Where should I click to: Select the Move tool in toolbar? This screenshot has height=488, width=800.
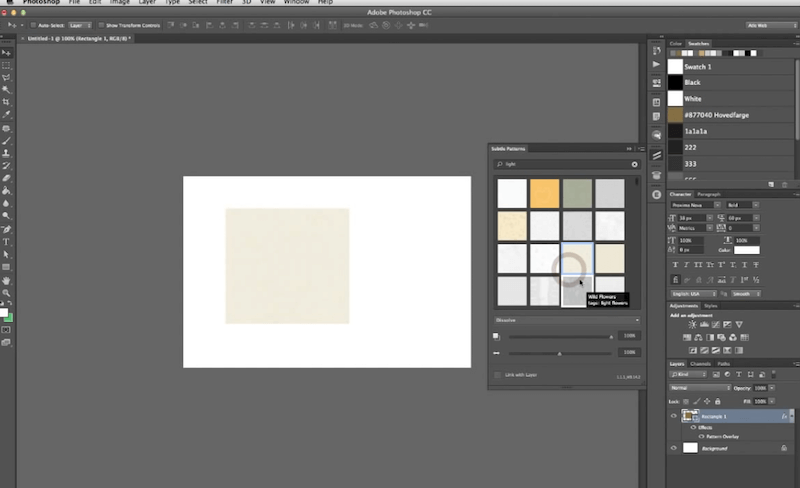[7, 50]
